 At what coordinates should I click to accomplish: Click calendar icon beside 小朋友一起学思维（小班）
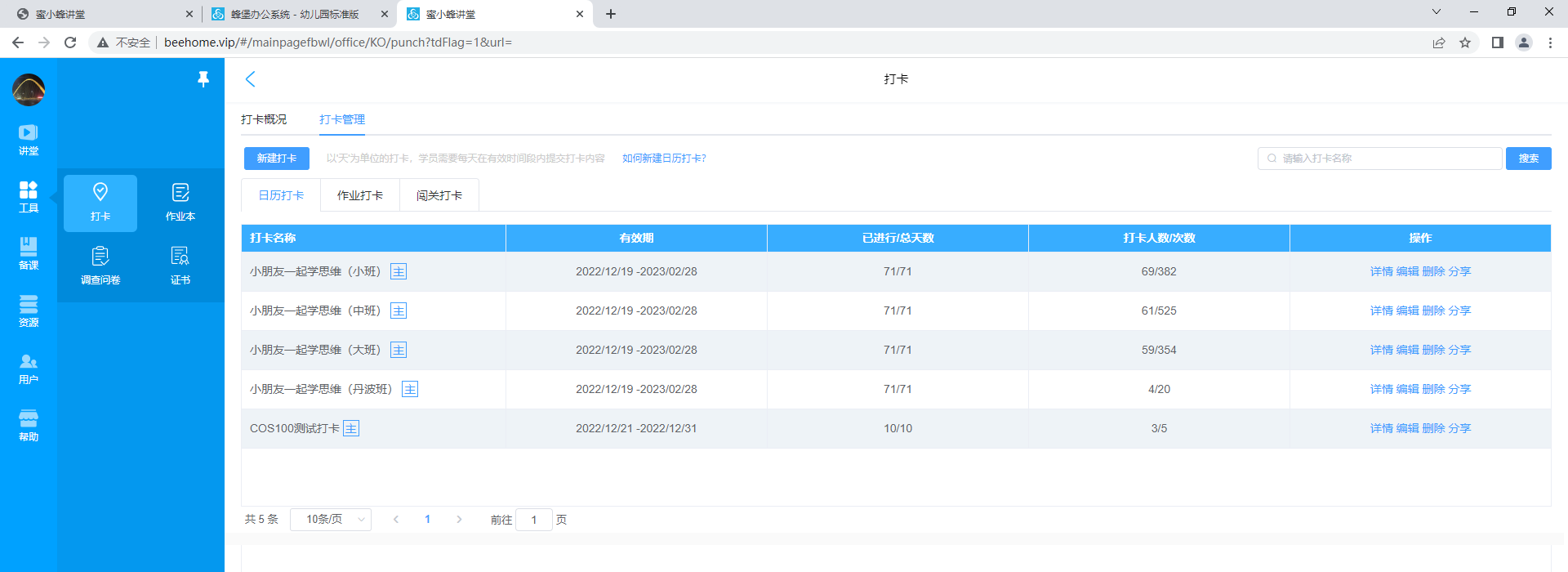click(399, 271)
